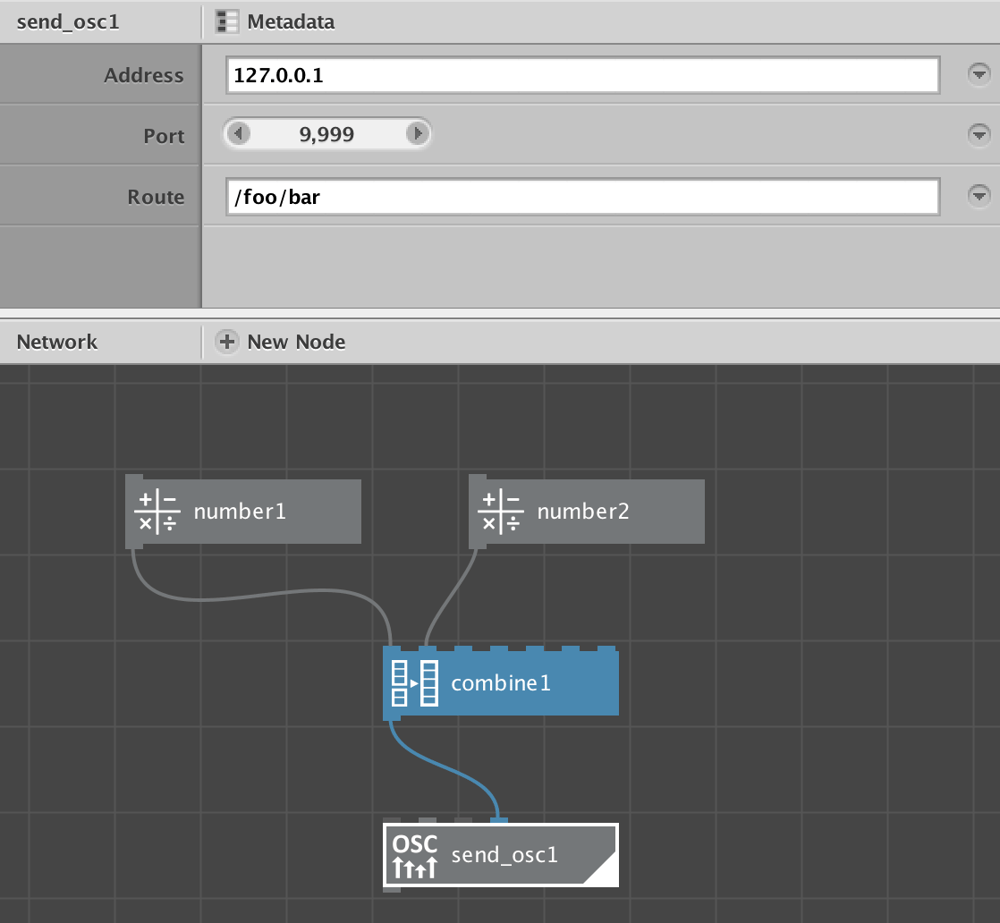
Task: Focus the Route field containing /foo/bar
Action: pyautogui.click(x=583, y=196)
